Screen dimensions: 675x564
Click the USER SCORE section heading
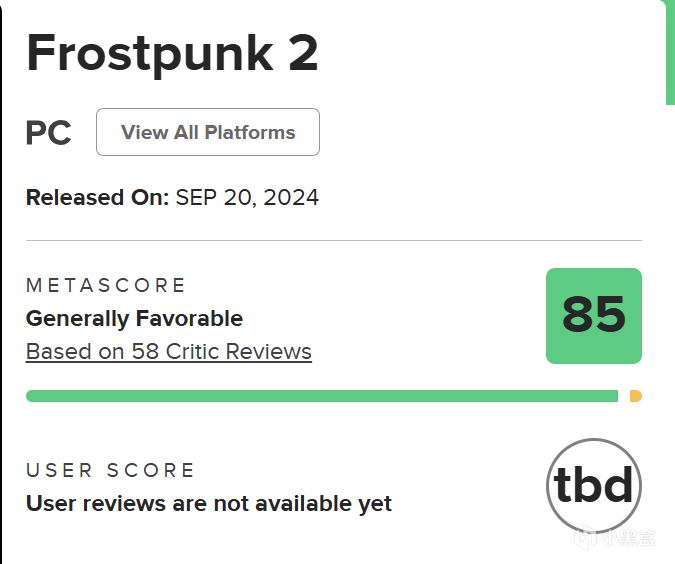110,470
